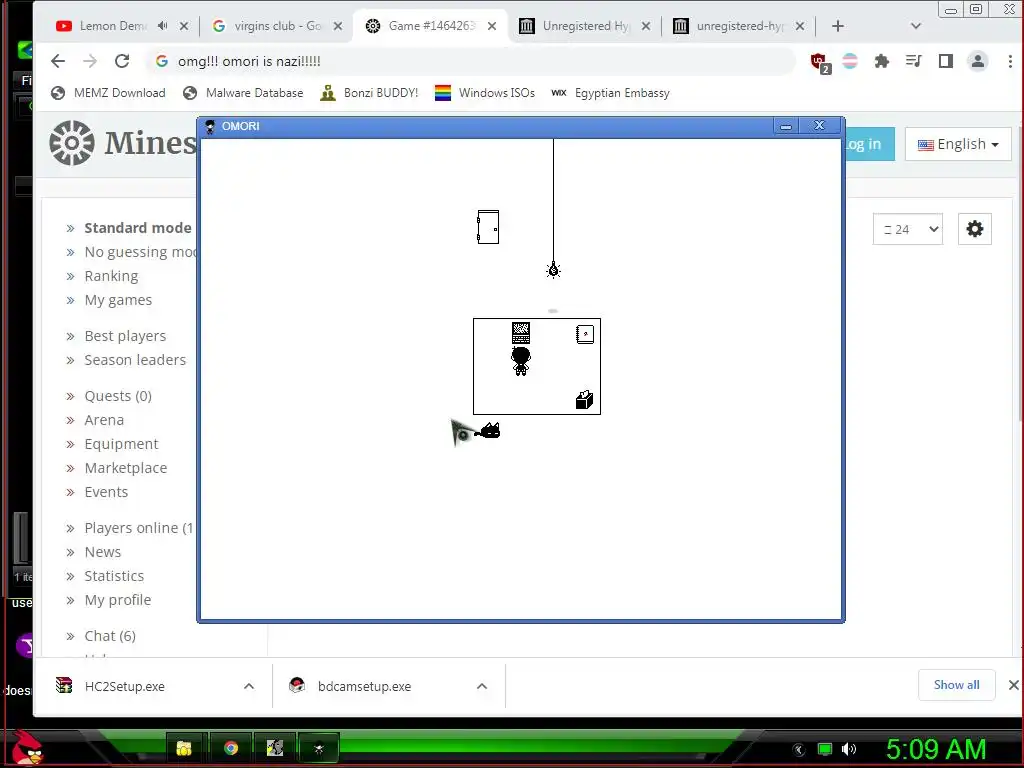Screen dimensions: 1024x768
Task: Open the uBlock Origin extension icon
Action: (x=820, y=62)
